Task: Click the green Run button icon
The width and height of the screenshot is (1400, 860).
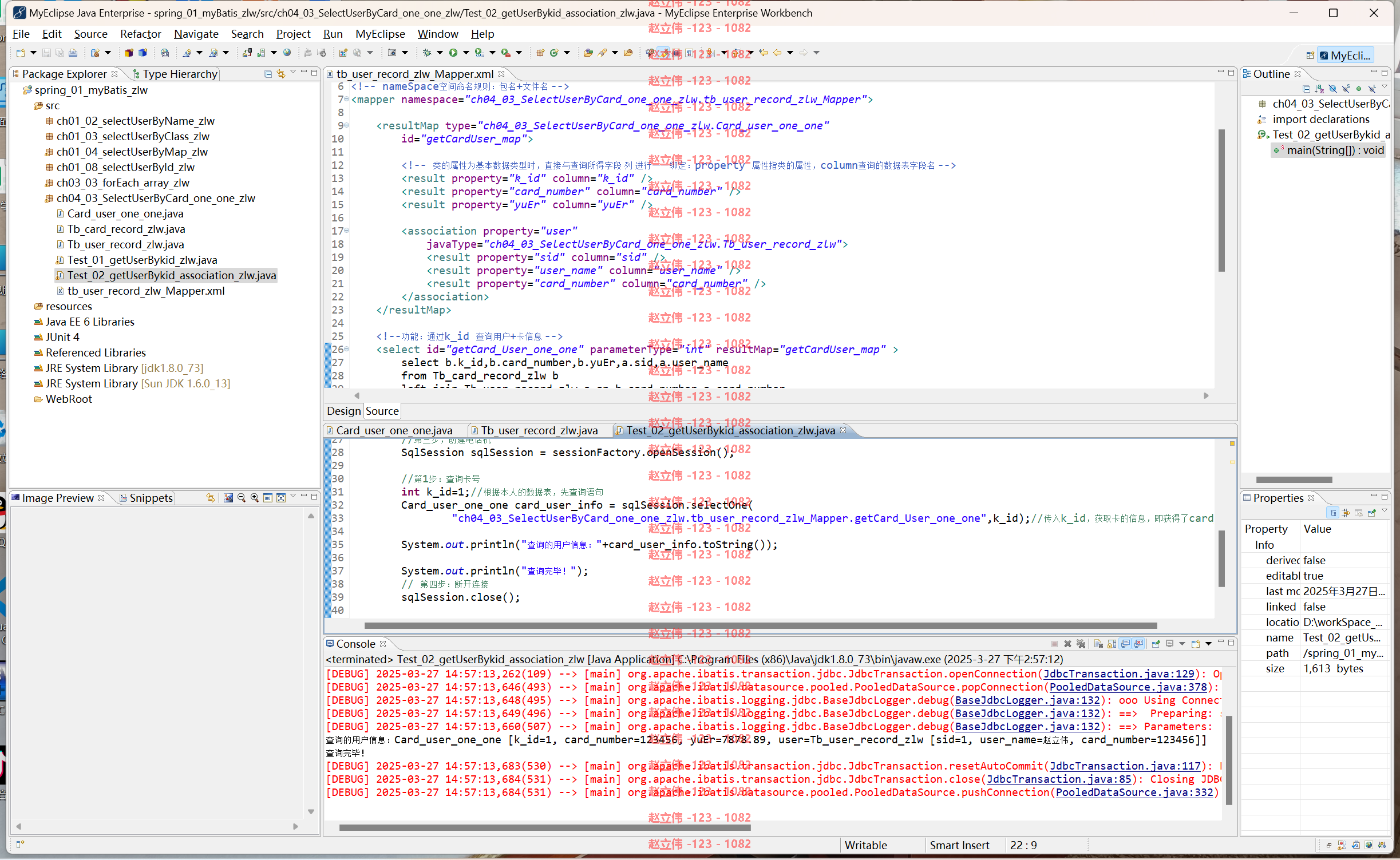Action: [453, 53]
